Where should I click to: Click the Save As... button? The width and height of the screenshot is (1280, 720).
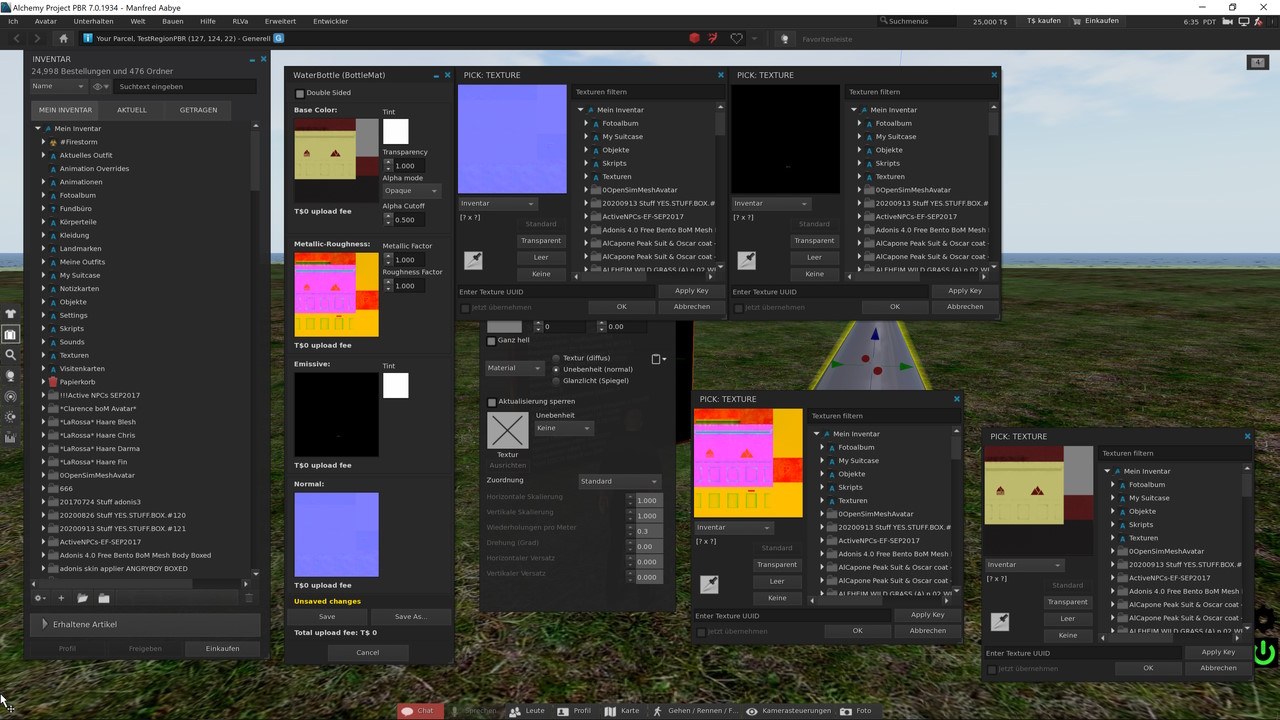pyautogui.click(x=410, y=617)
